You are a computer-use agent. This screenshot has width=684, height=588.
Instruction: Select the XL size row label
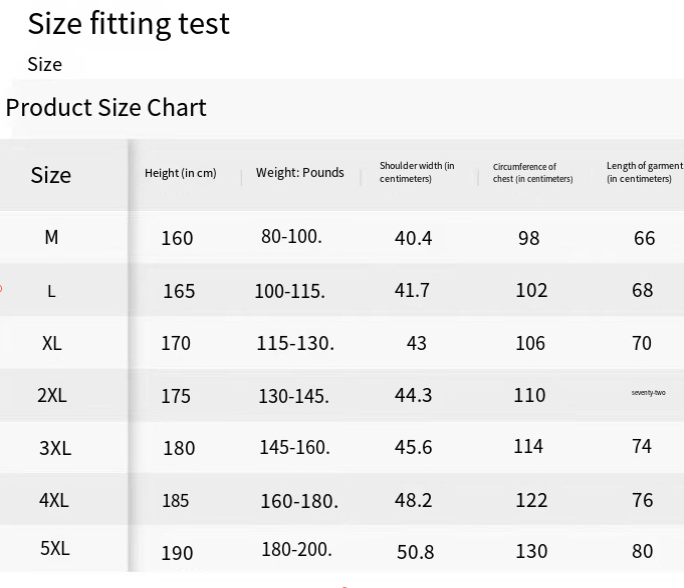[x=52, y=343]
